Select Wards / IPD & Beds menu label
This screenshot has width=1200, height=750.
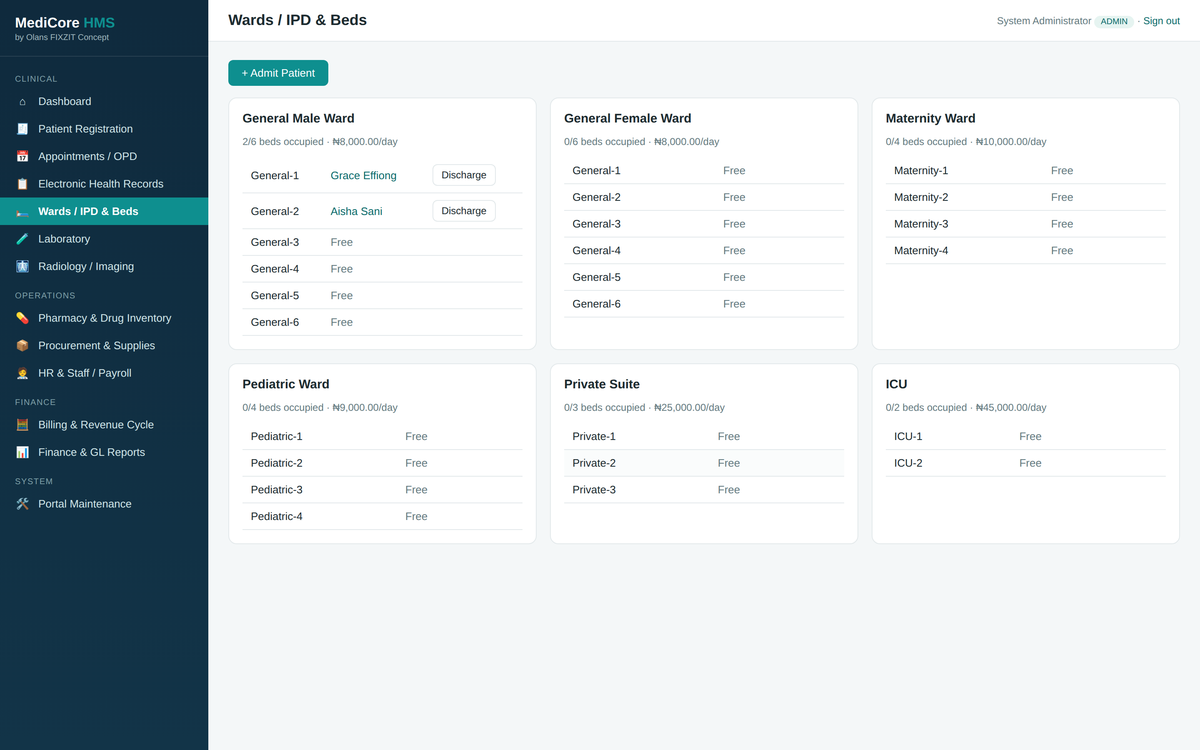(88, 212)
